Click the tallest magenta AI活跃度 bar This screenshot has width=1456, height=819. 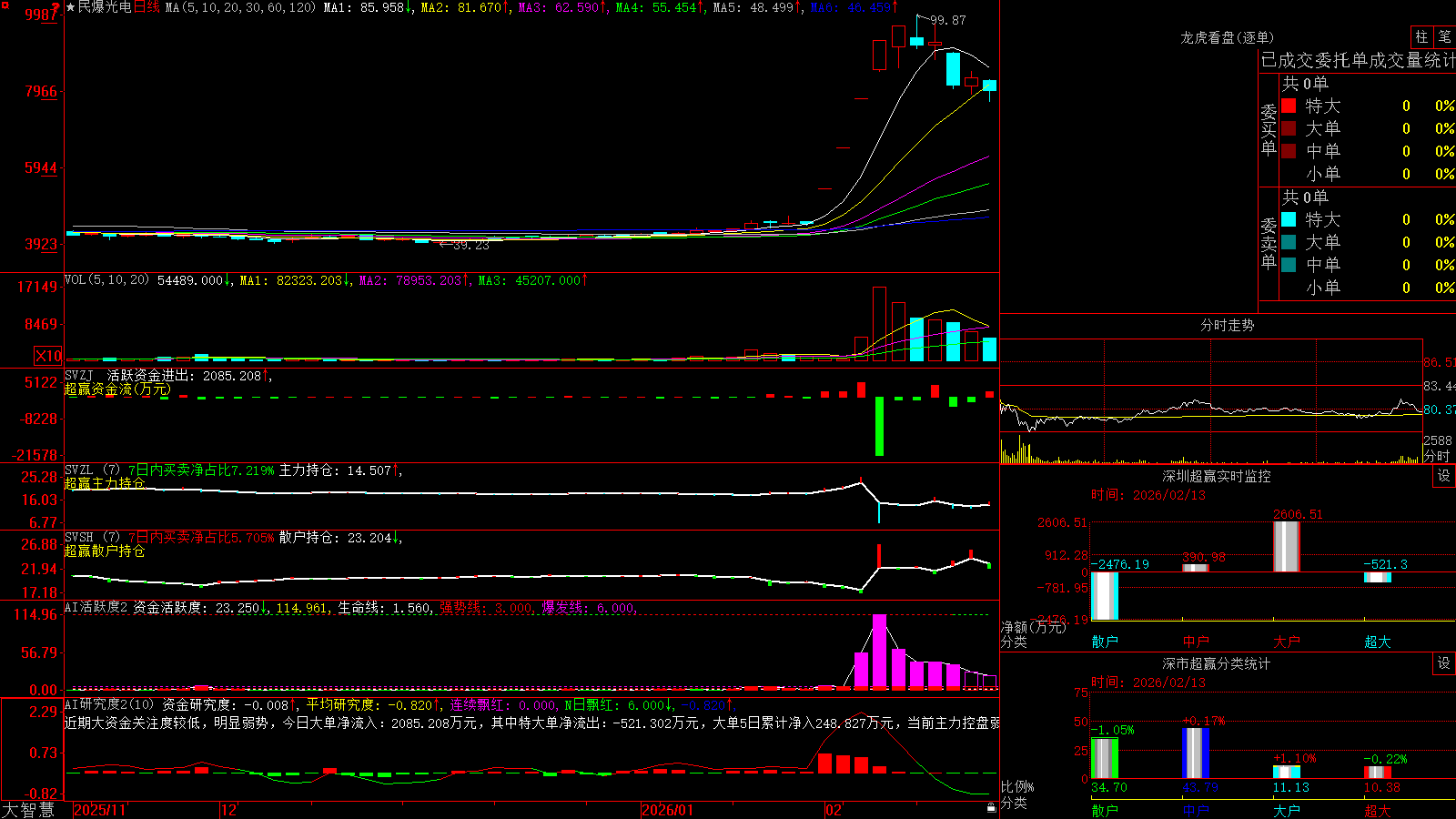[879, 652]
